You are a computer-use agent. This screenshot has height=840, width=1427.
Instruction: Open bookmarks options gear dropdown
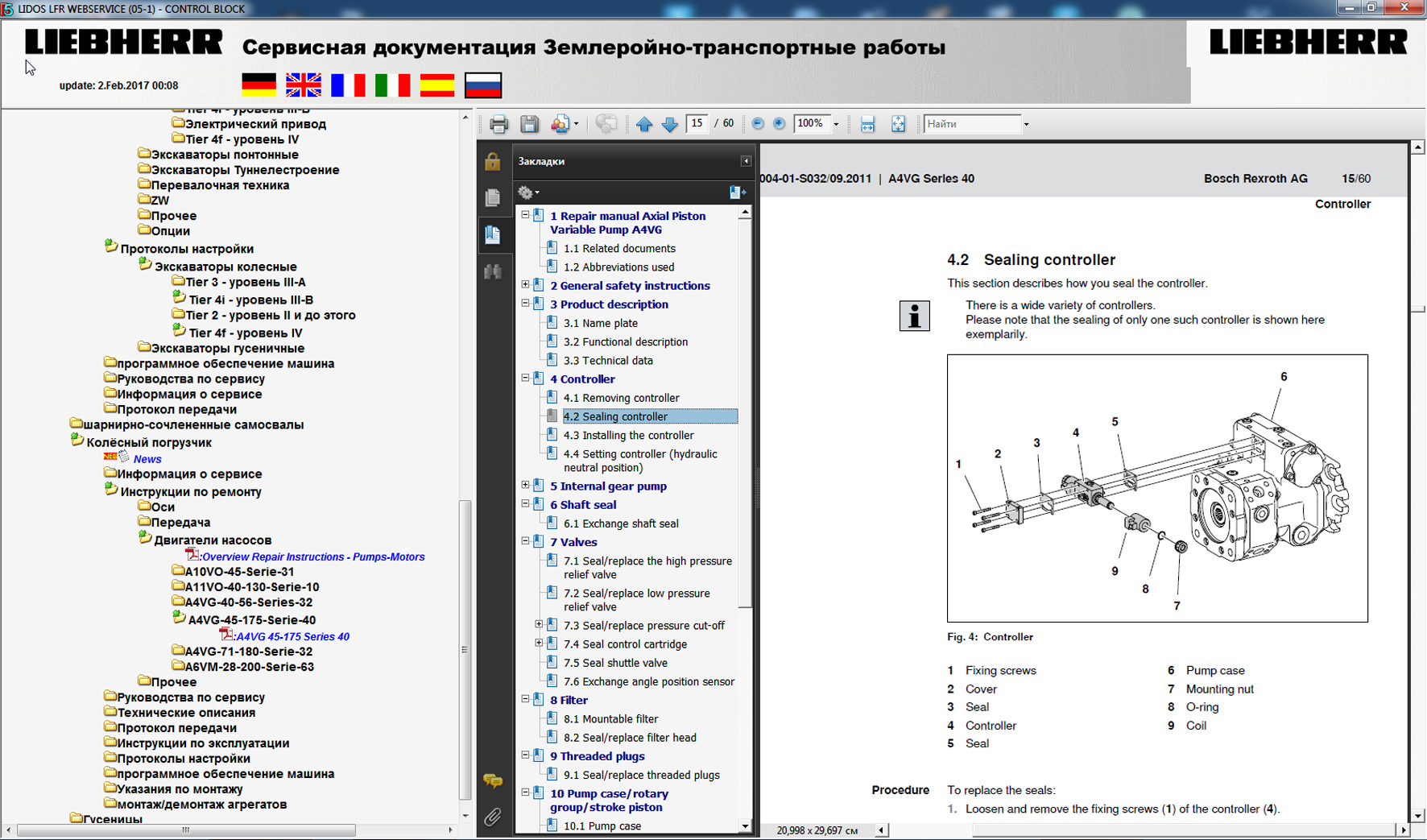coord(528,192)
